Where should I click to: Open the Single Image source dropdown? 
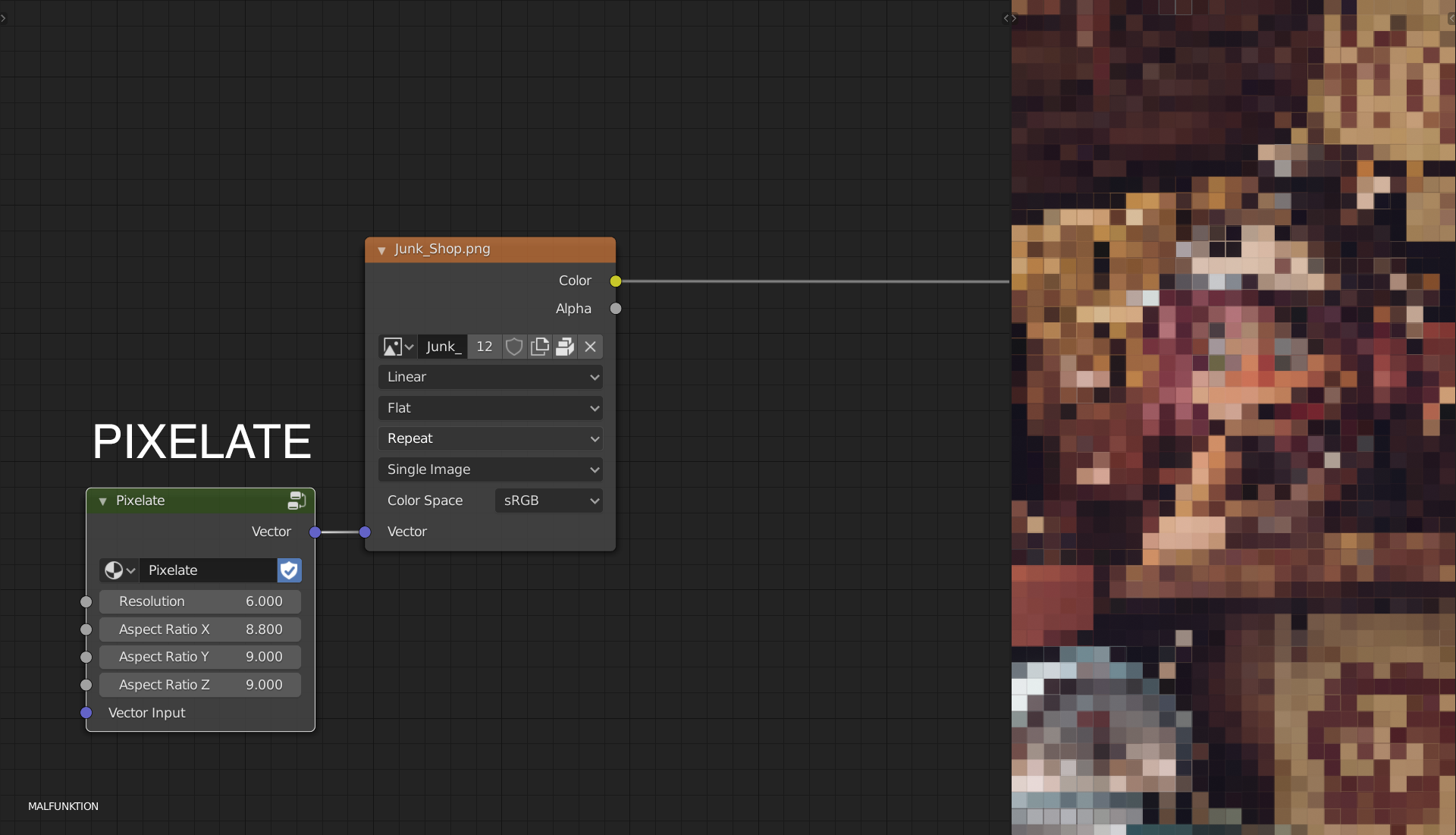pyautogui.click(x=491, y=469)
